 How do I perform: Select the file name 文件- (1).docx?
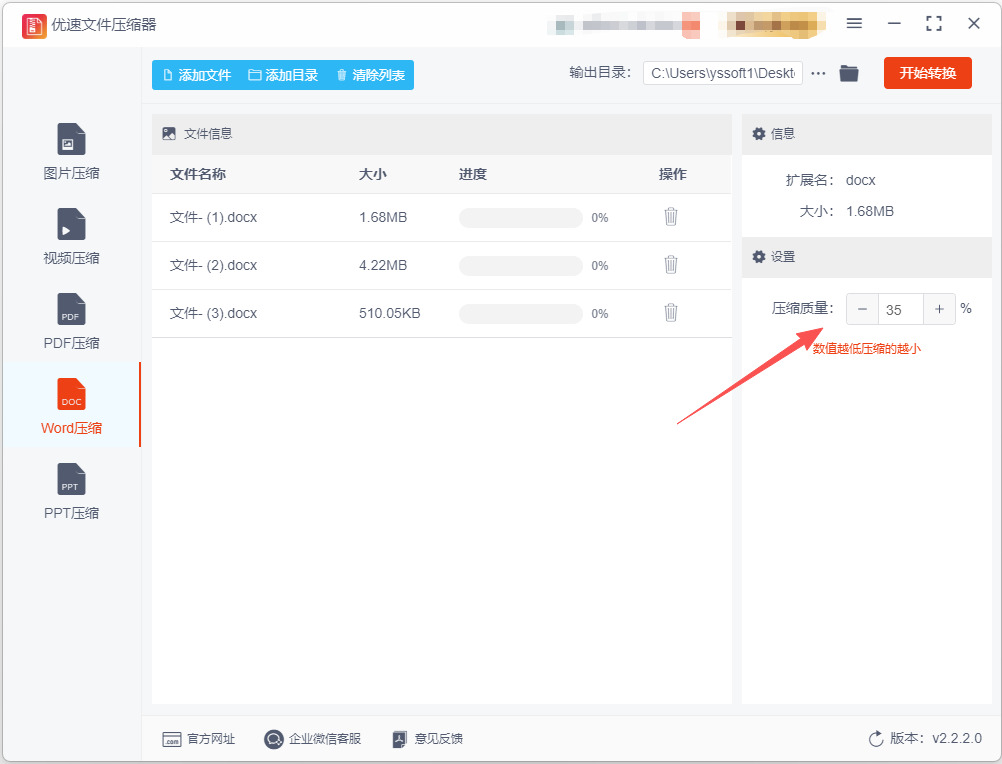click(x=213, y=218)
